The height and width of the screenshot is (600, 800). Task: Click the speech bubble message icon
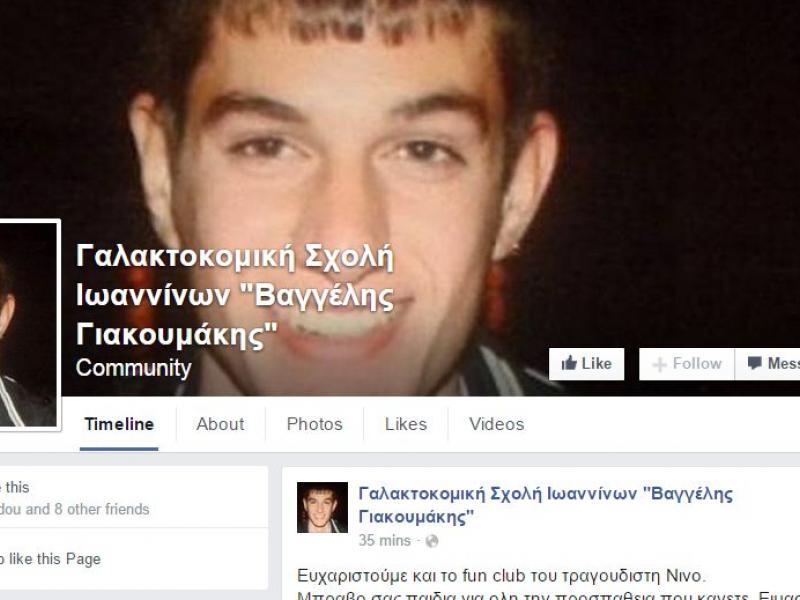(x=755, y=363)
